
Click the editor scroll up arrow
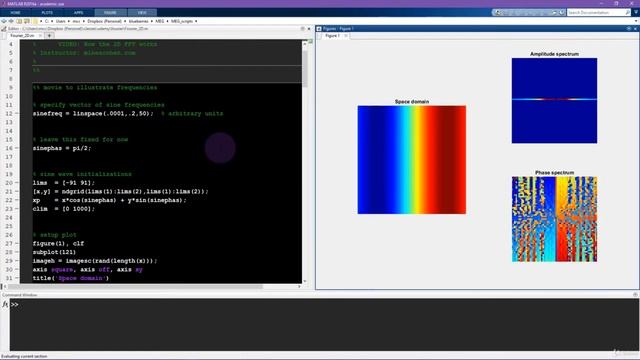tap(305, 43)
